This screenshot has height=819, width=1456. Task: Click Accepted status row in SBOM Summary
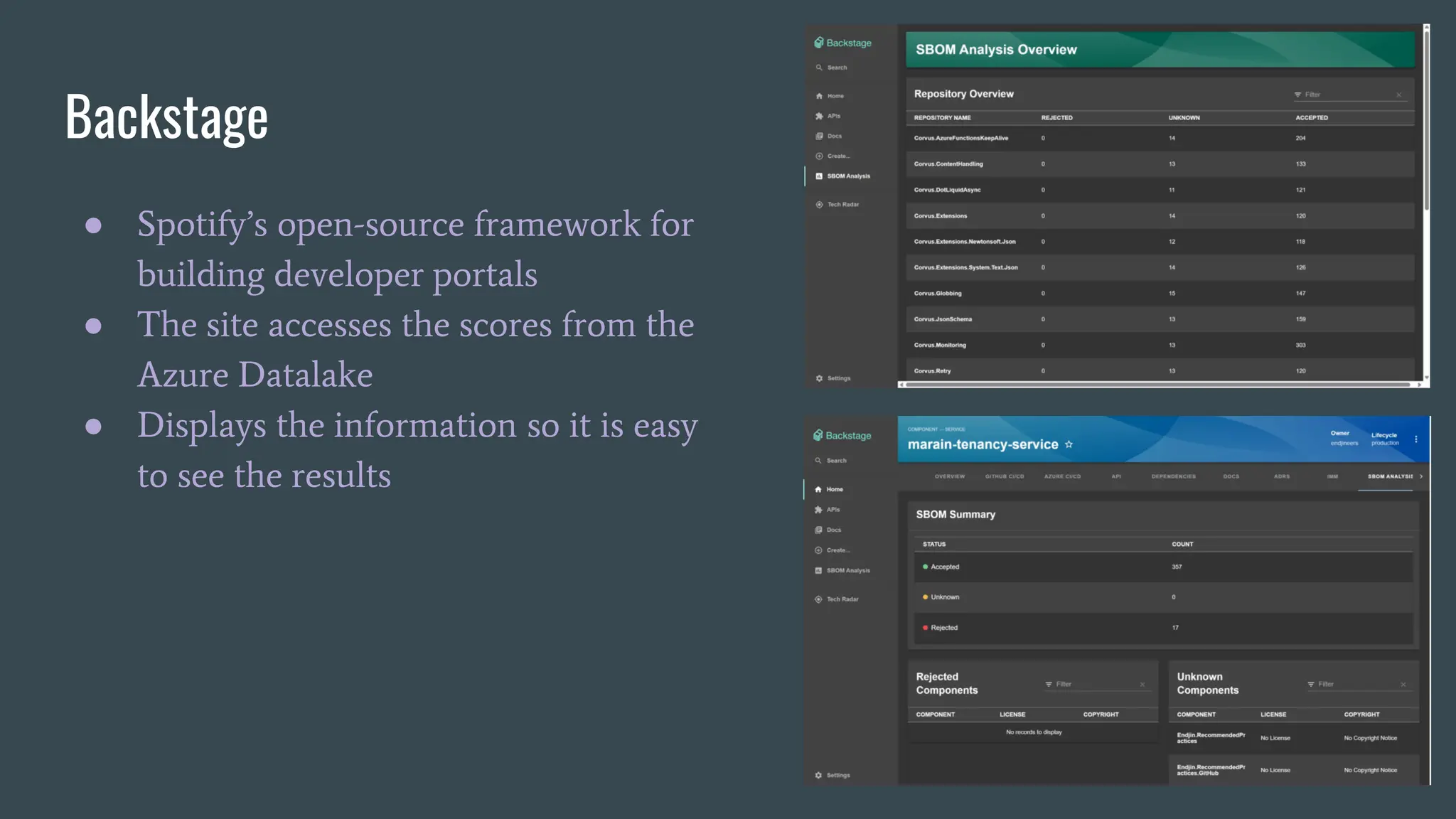(x=1164, y=567)
